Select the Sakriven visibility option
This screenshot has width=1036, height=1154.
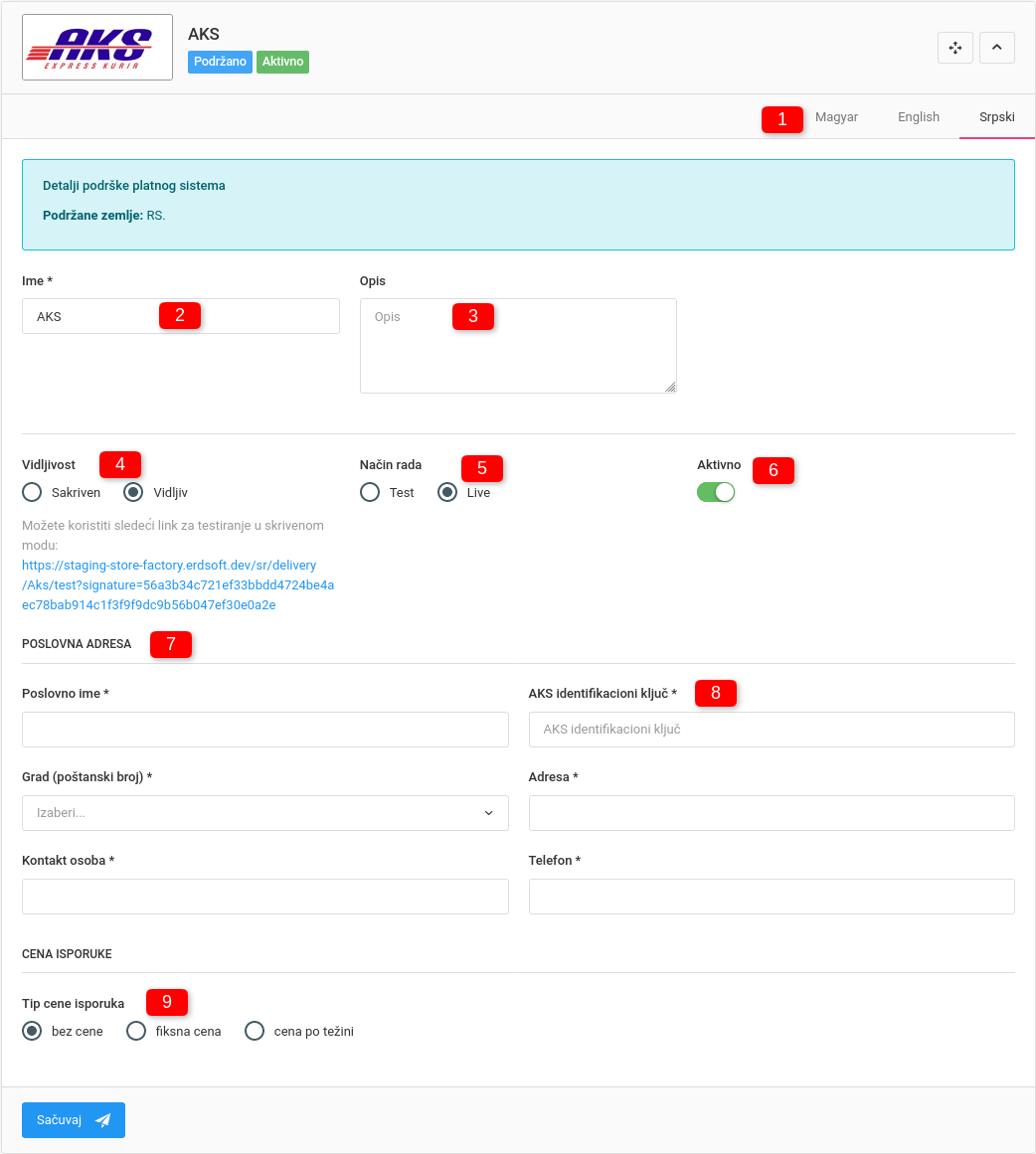click(x=33, y=493)
